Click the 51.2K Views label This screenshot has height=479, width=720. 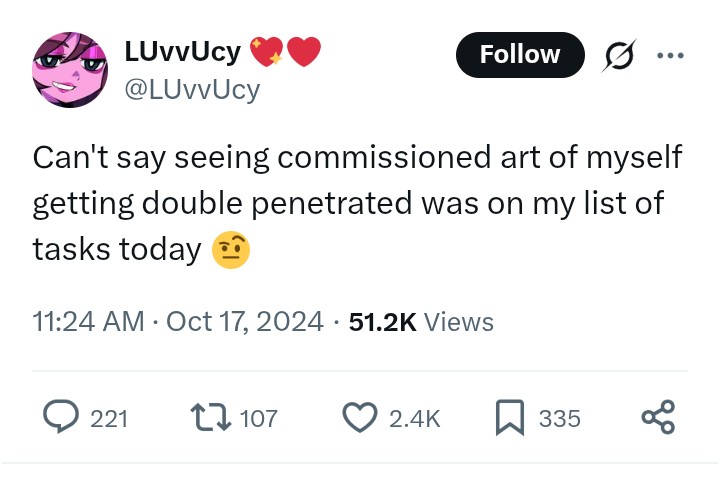(x=421, y=321)
